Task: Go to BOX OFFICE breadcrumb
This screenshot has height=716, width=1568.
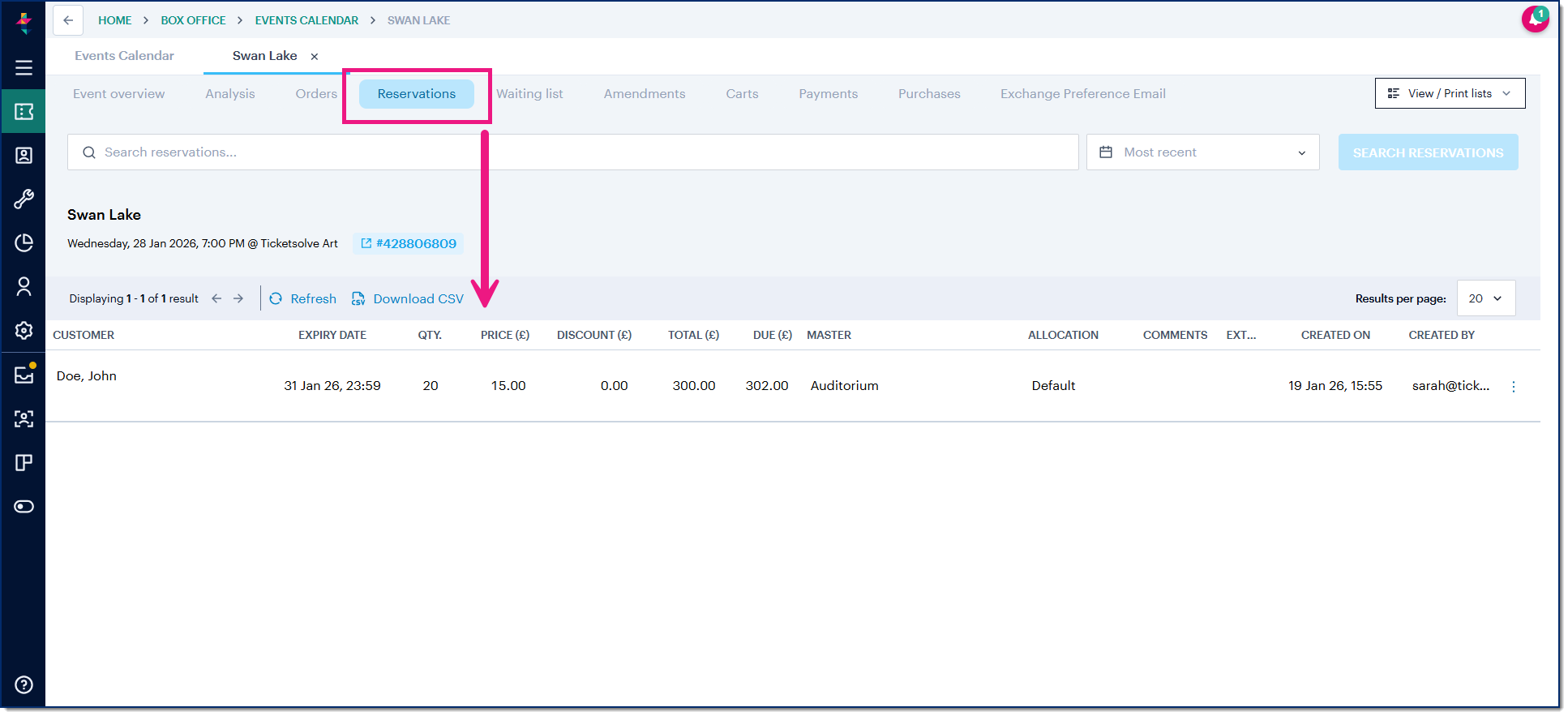Action: pos(193,20)
